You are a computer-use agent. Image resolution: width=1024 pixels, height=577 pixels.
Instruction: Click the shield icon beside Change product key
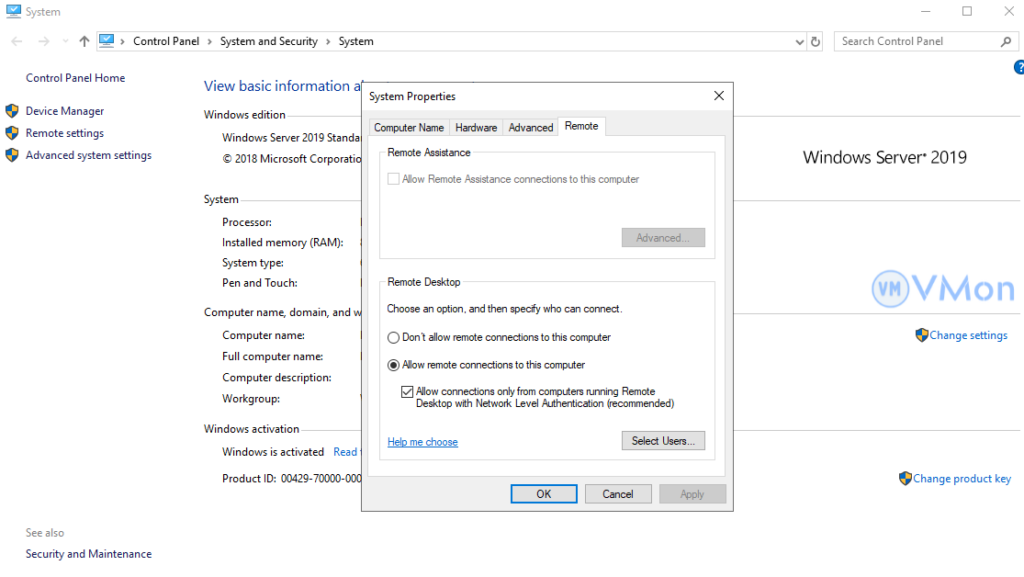point(905,479)
